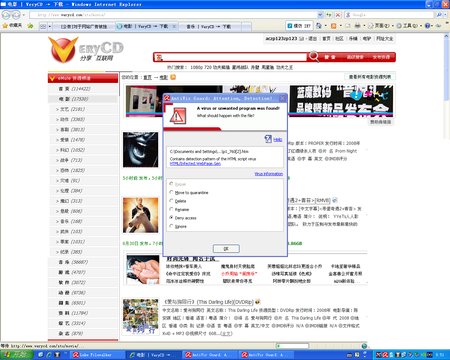The width and height of the screenshot is (450, 360).
Task: Click the red VeryCD search button
Action: tap(330, 57)
